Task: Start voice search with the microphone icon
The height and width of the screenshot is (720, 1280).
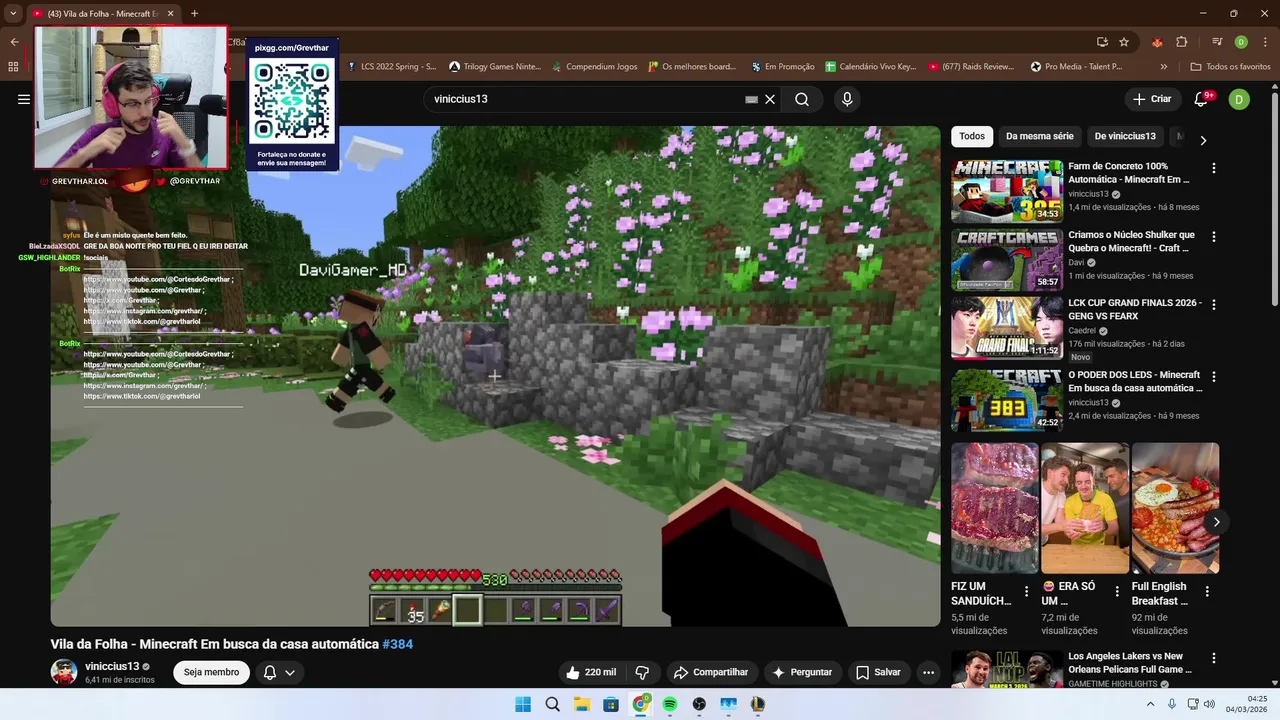Action: [847, 99]
